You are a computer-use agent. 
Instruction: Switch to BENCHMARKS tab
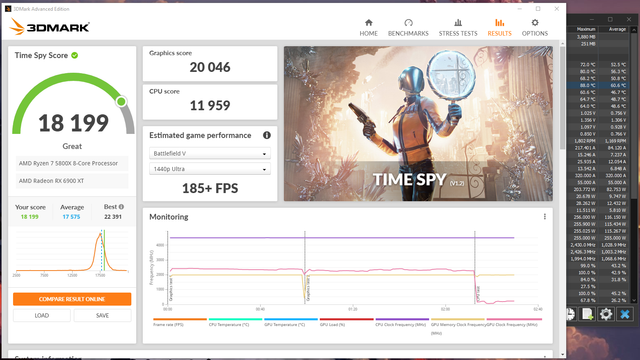point(408,28)
